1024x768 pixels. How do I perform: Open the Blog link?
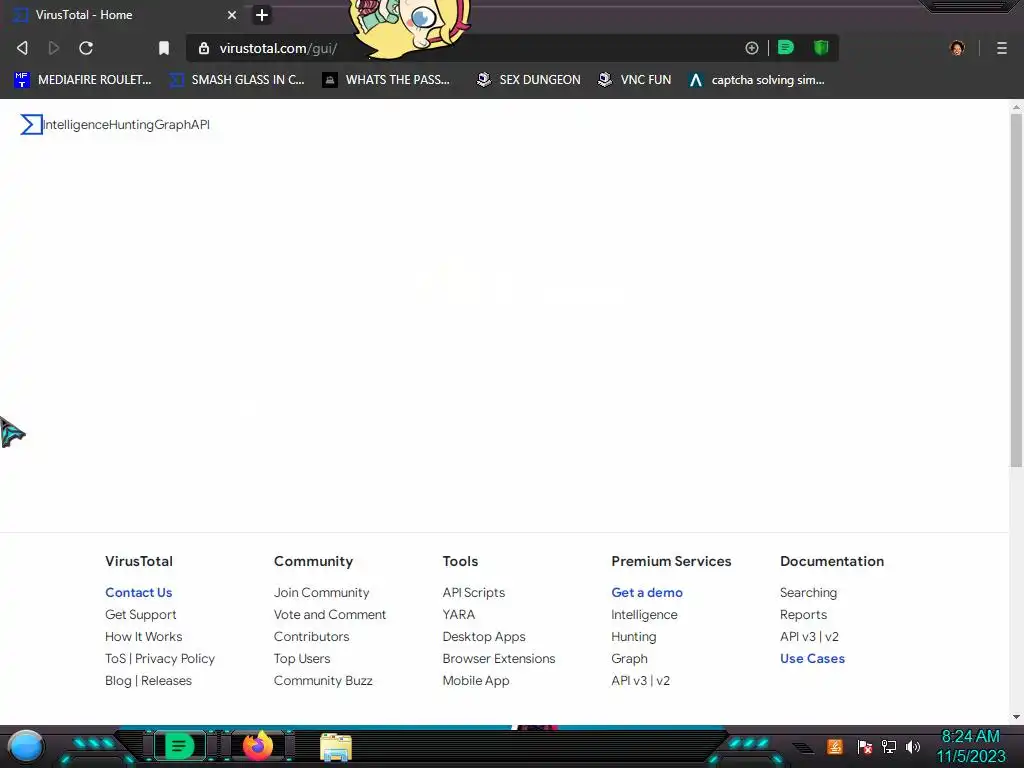[118, 680]
